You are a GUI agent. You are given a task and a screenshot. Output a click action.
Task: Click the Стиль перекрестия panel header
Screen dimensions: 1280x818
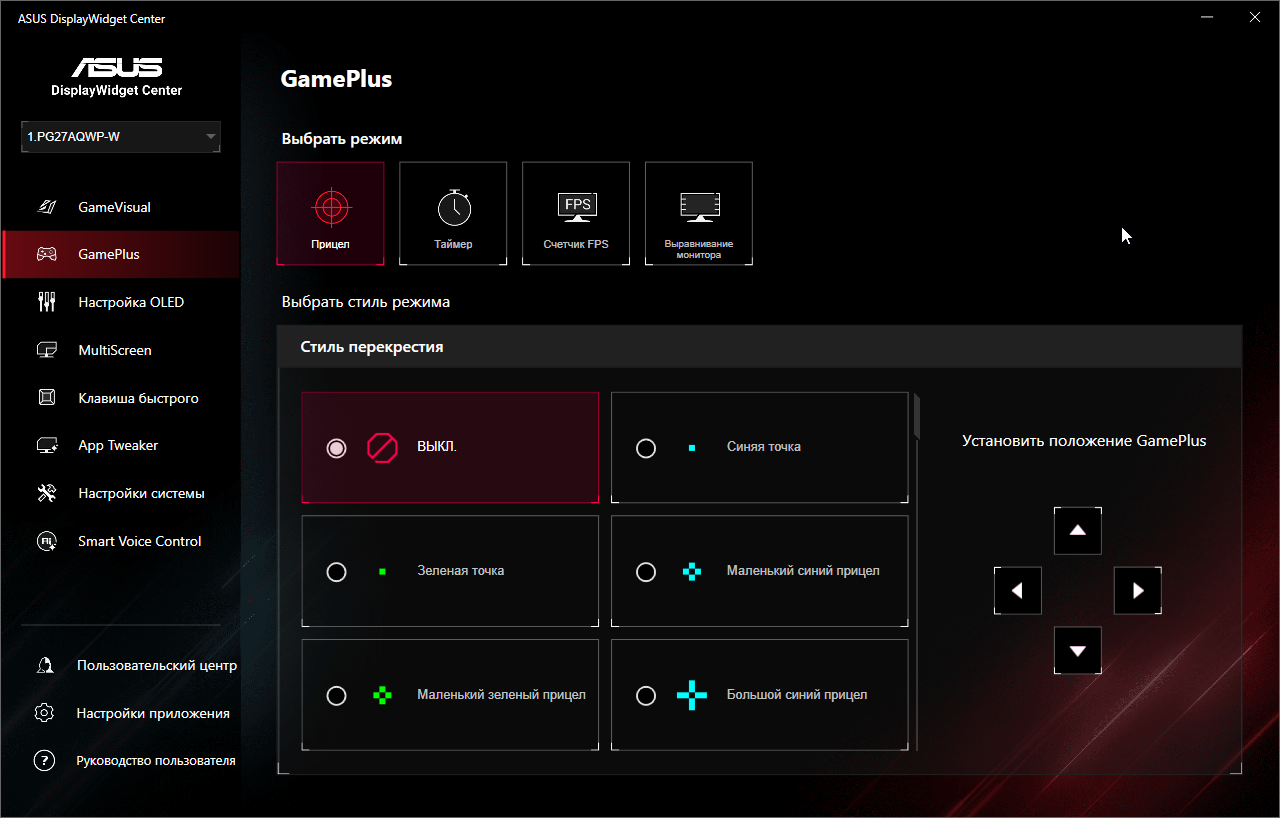[x=760, y=347]
